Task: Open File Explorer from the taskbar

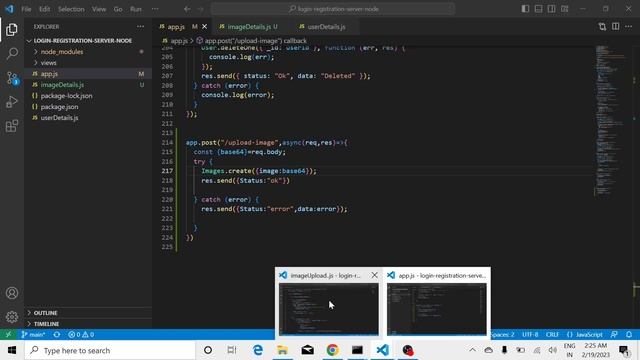Action: (x=282, y=350)
